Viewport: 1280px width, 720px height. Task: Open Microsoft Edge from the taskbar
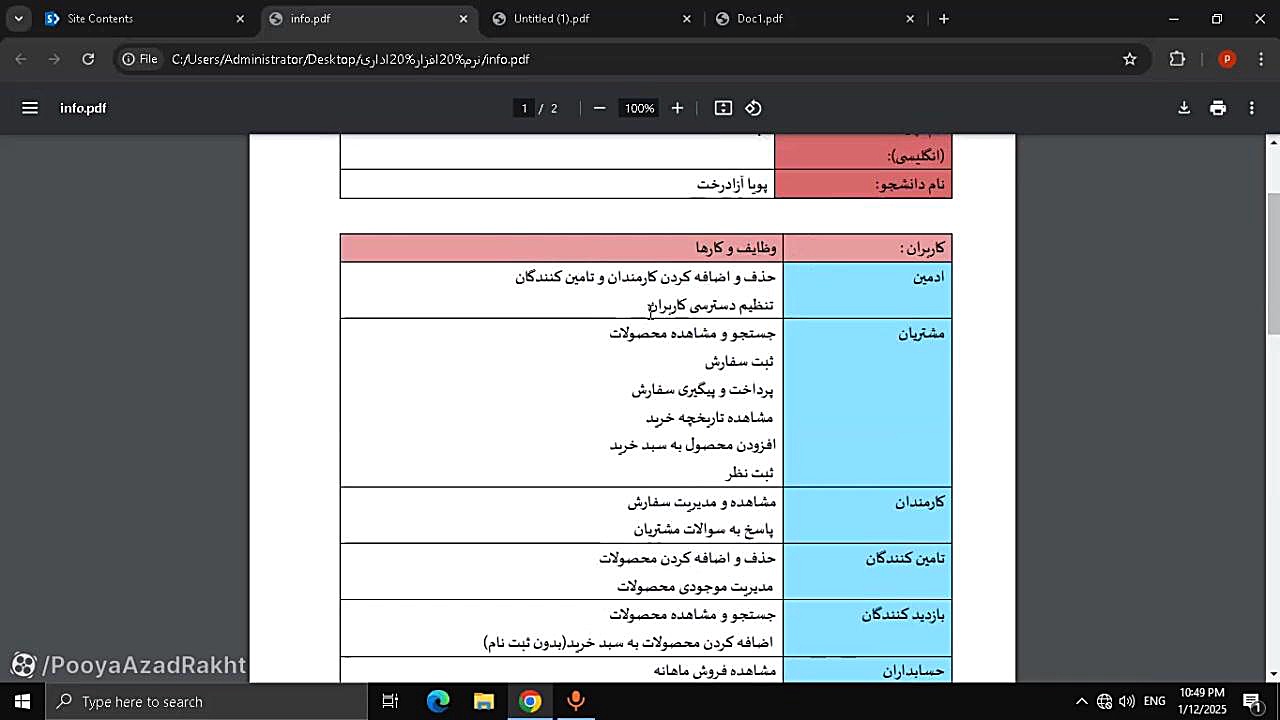point(438,701)
